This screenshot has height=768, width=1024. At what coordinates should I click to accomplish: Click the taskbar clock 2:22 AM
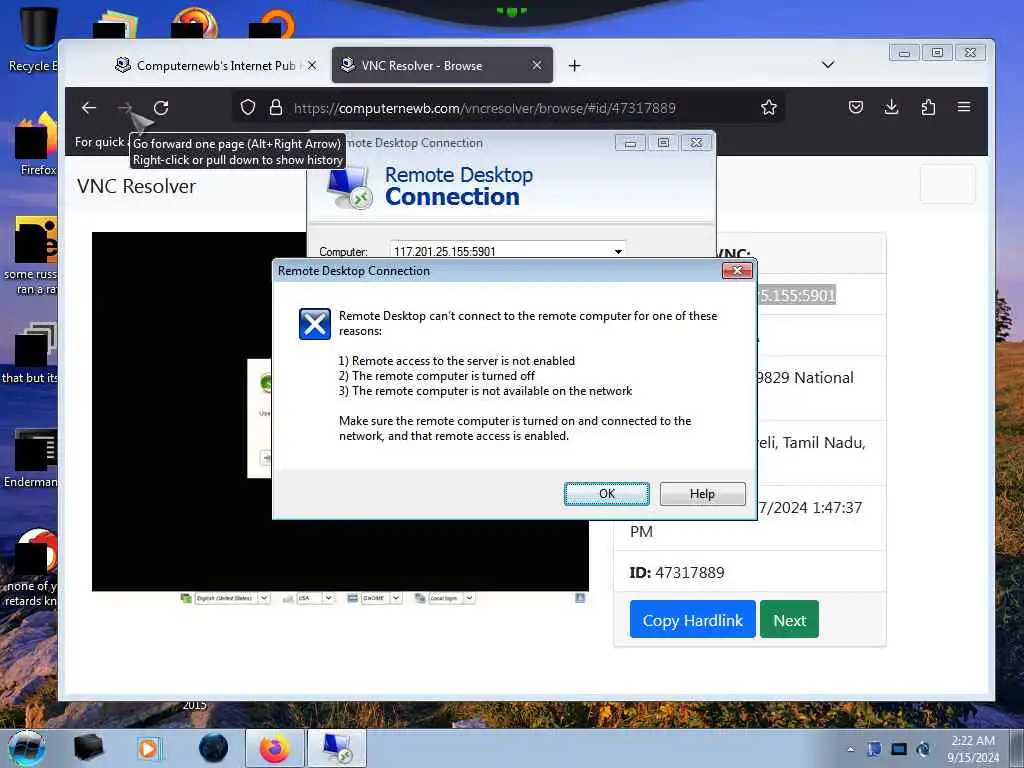pos(973,748)
